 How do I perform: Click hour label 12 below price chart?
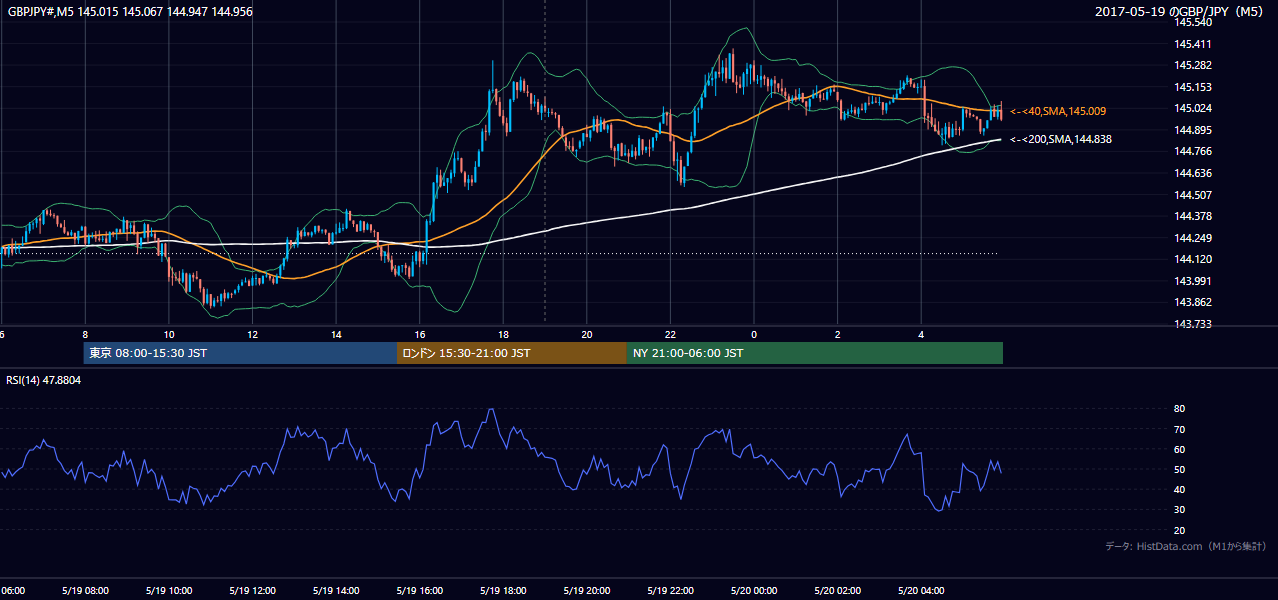point(253,335)
